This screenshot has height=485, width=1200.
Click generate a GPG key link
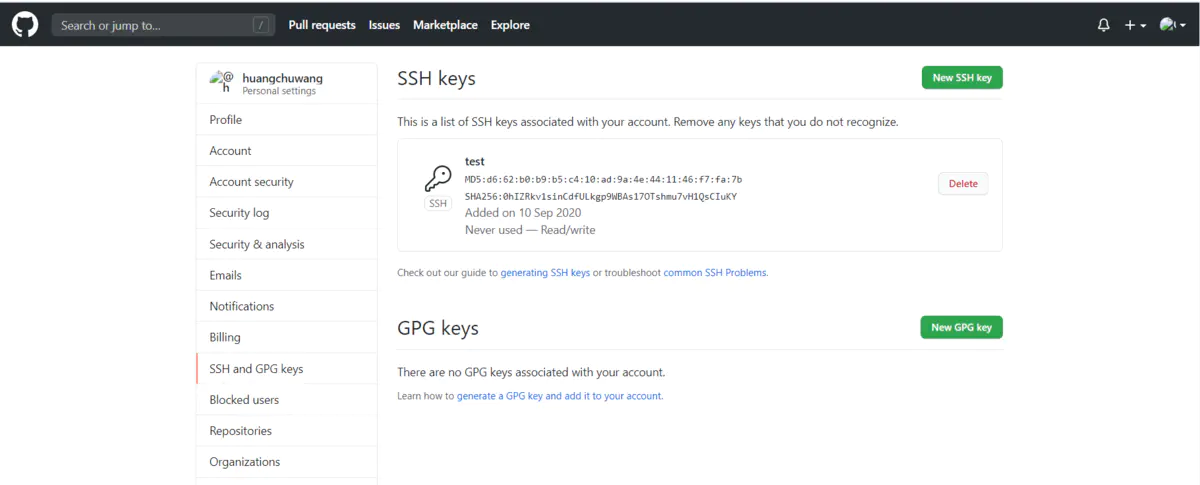click(x=559, y=396)
